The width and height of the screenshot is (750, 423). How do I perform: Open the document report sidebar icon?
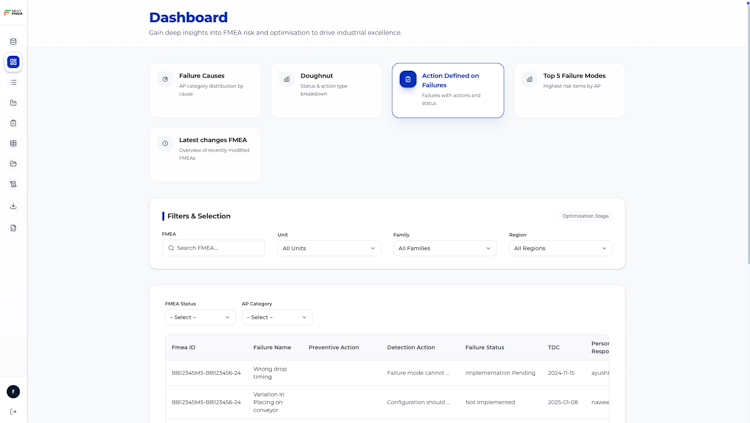(13, 228)
